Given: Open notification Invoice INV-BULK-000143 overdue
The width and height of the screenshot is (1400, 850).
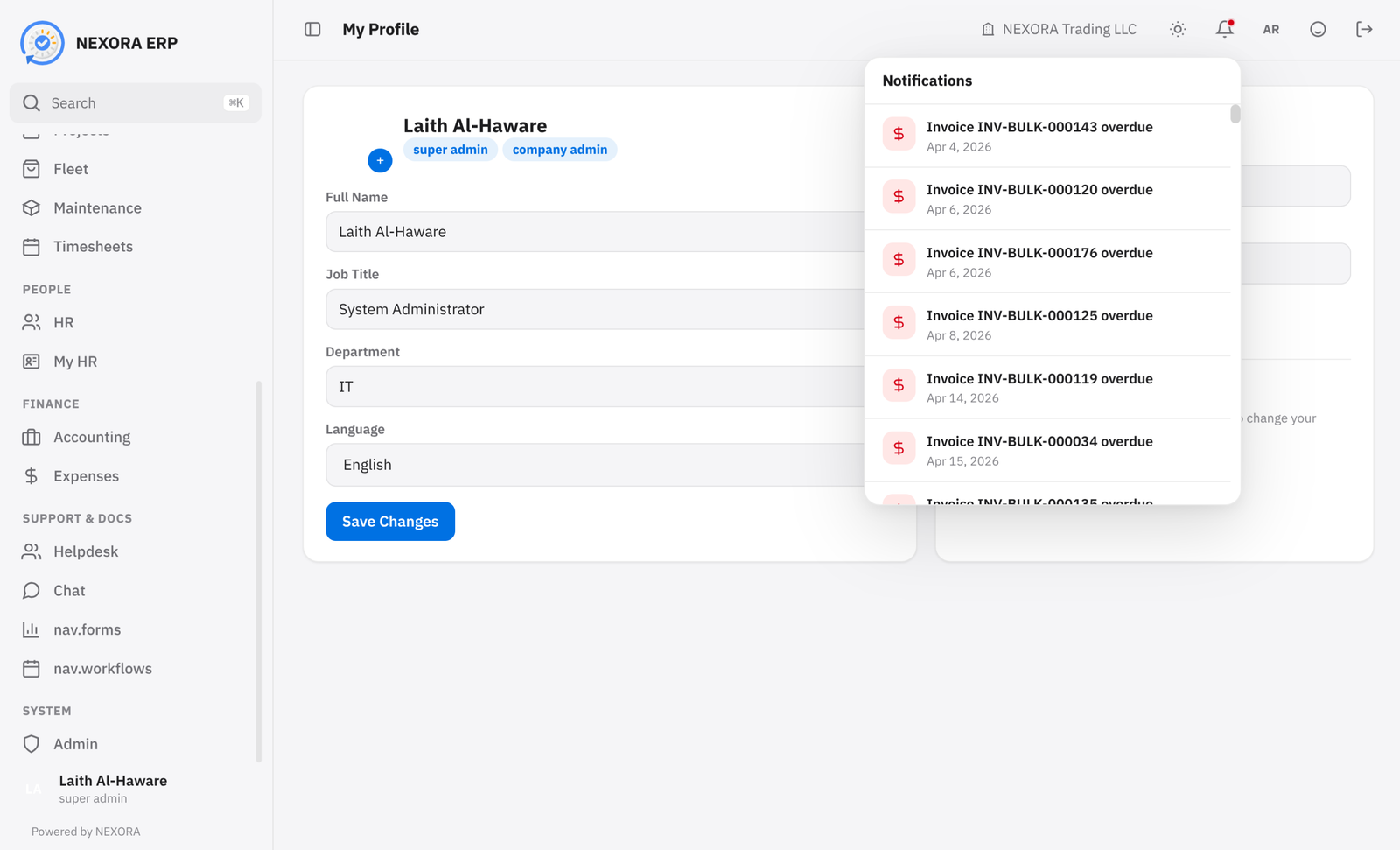Looking at the screenshot, I should 1047,136.
